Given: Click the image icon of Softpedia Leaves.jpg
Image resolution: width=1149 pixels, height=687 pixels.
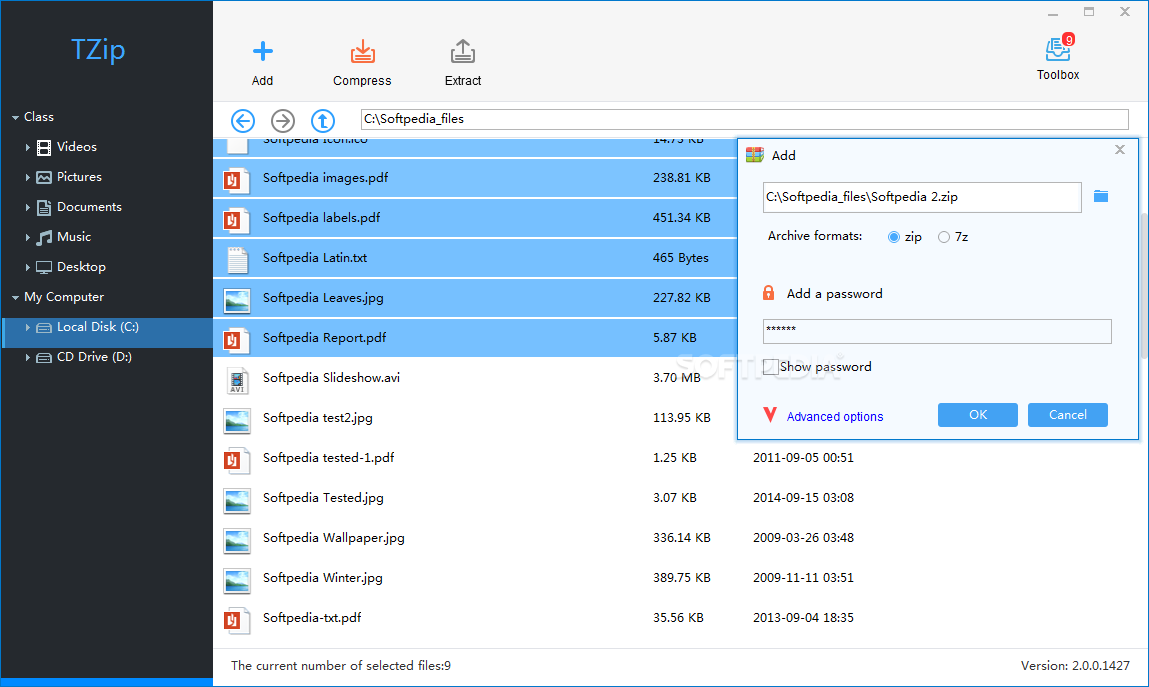Looking at the screenshot, I should point(237,299).
